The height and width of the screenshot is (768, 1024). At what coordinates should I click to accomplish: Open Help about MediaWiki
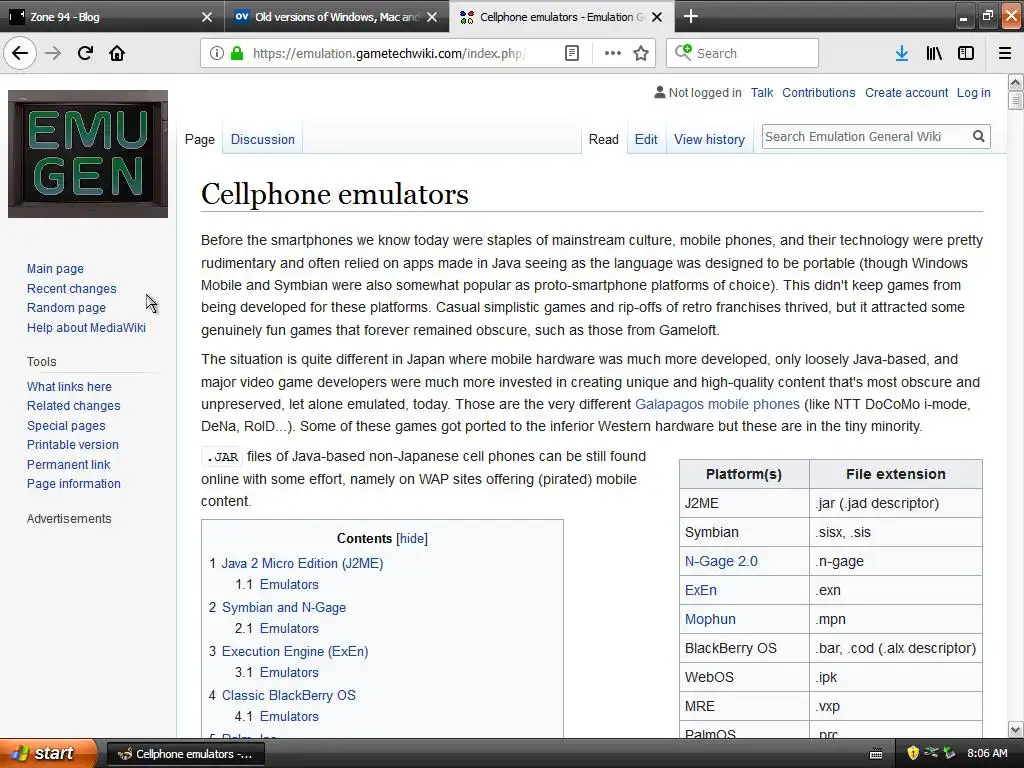(x=86, y=327)
